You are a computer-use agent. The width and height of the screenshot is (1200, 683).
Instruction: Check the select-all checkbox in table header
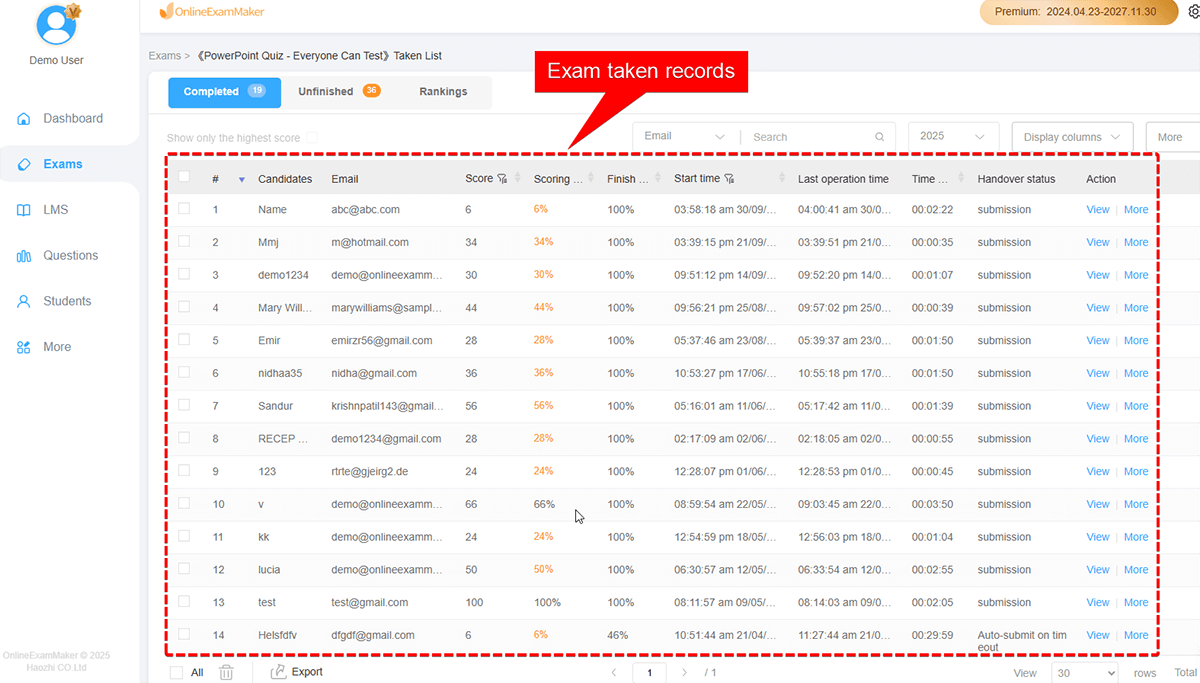coord(184,177)
